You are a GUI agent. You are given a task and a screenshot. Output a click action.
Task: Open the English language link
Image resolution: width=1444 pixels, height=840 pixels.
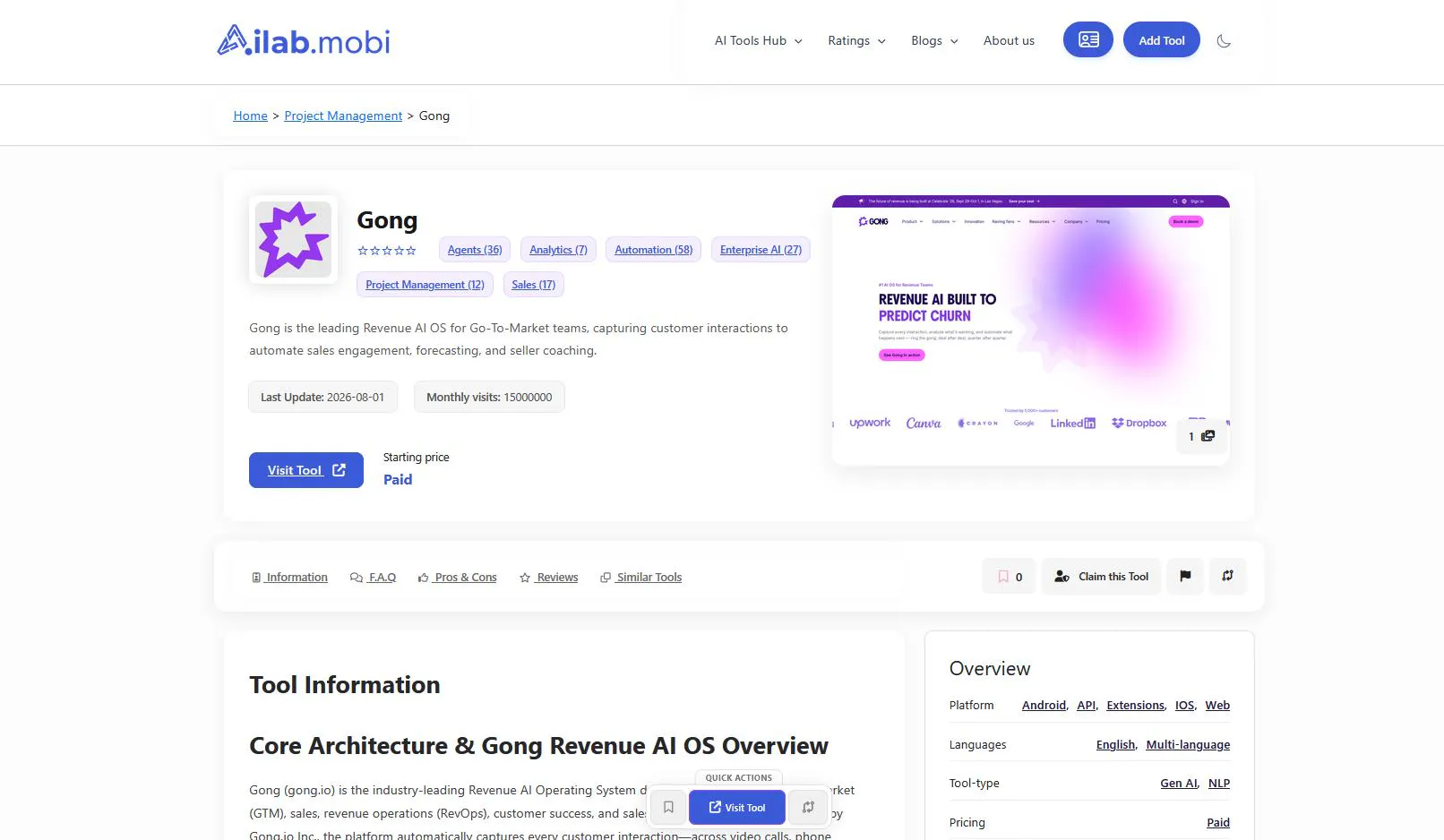(x=1116, y=745)
